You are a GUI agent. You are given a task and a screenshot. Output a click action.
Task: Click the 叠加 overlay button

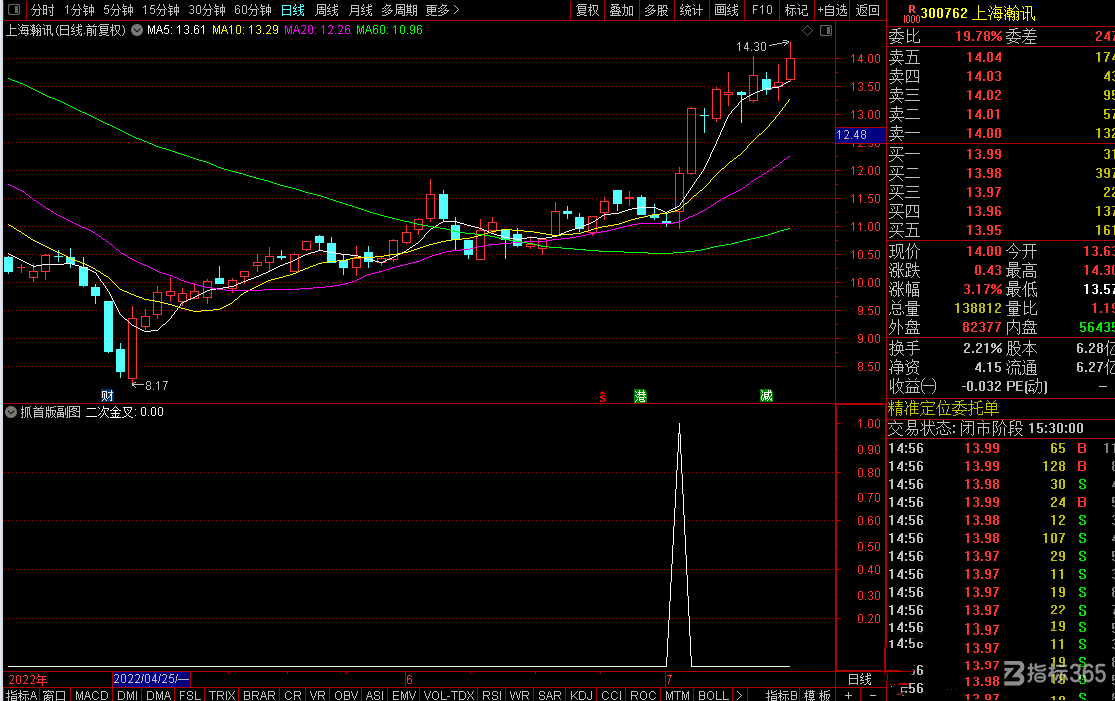click(621, 10)
